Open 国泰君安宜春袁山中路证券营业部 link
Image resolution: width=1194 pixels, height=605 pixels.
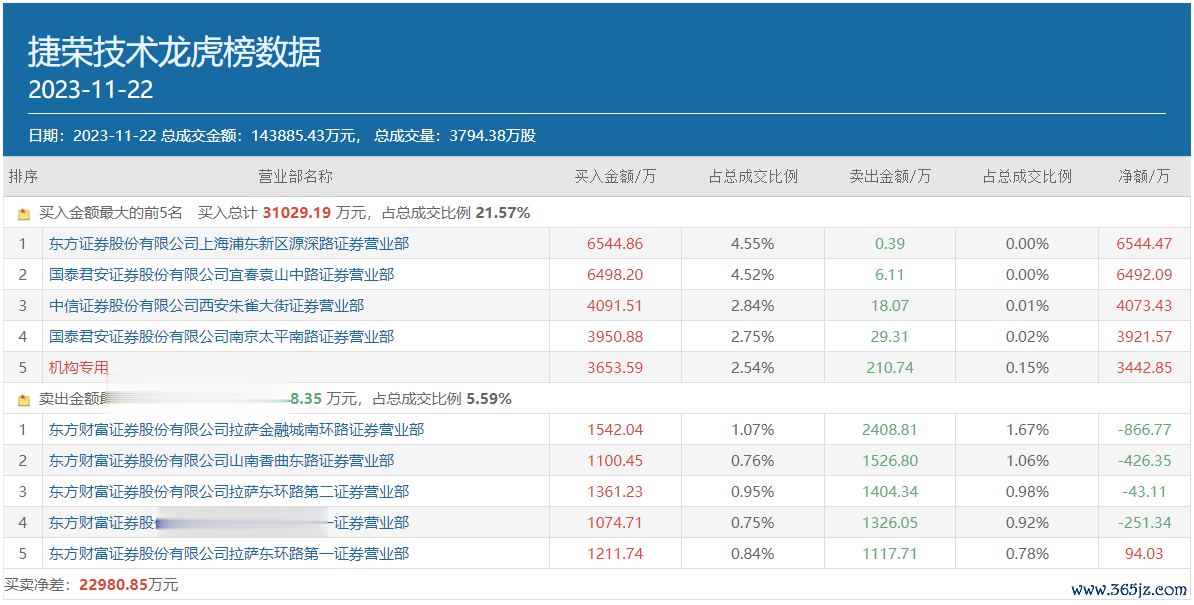[x=221, y=275]
